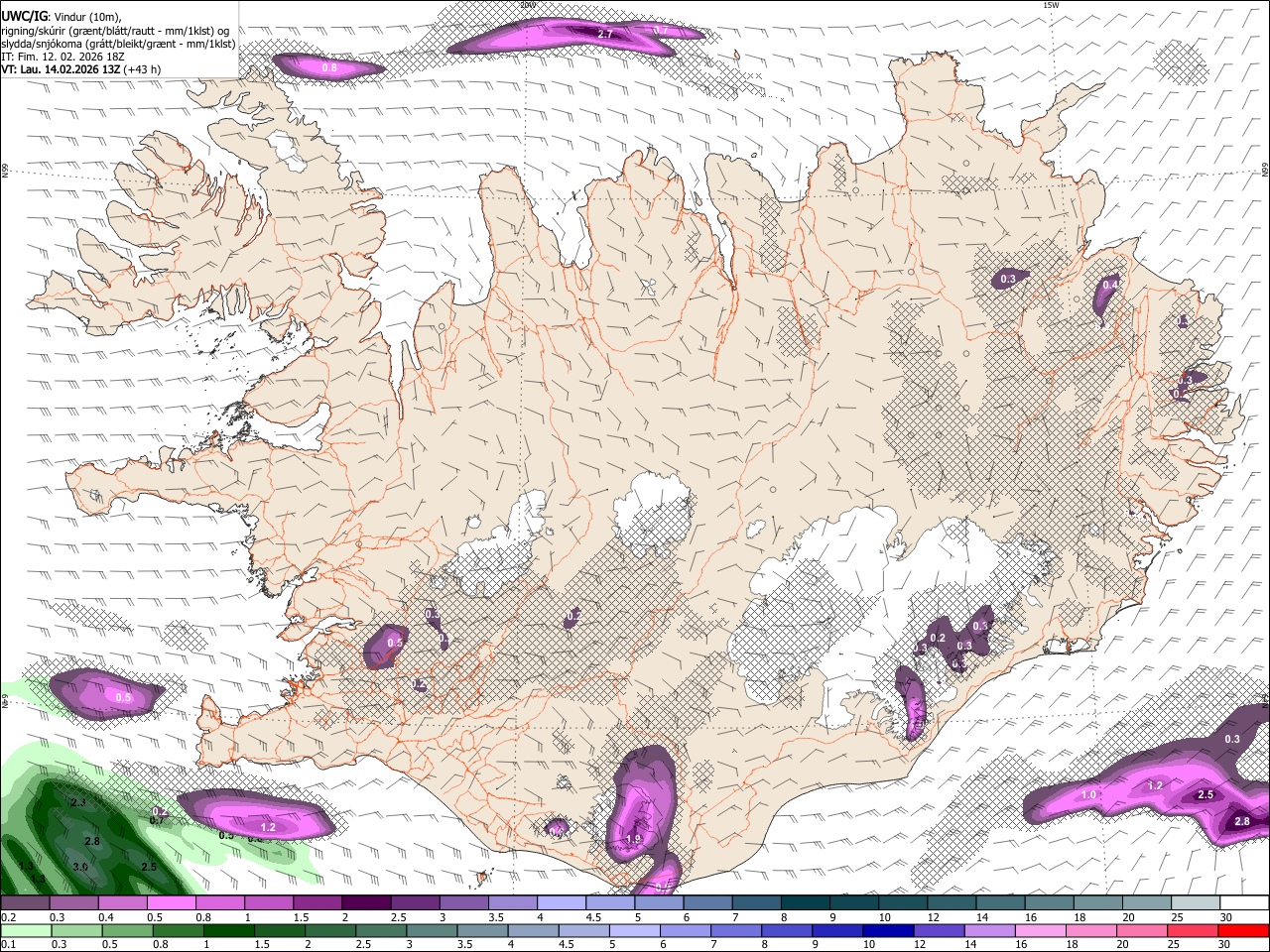
Task: Click the 0.2 swatch in the snow scale
Action: pyautogui.click(x=26, y=903)
